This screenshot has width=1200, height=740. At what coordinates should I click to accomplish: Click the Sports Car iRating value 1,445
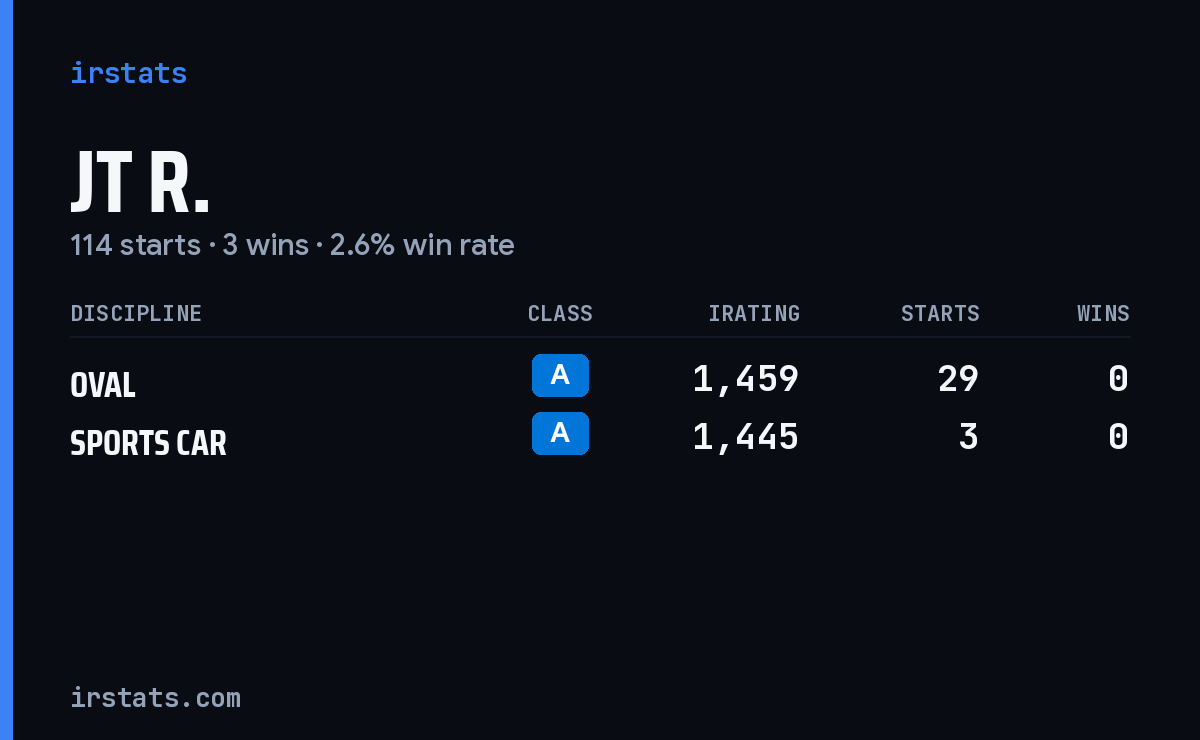(x=746, y=437)
